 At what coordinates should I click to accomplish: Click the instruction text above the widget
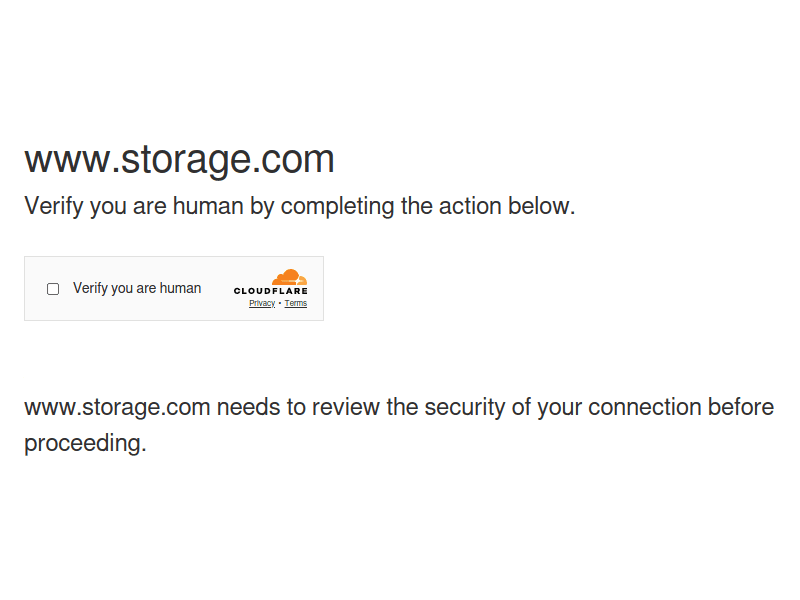(x=298, y=206)
